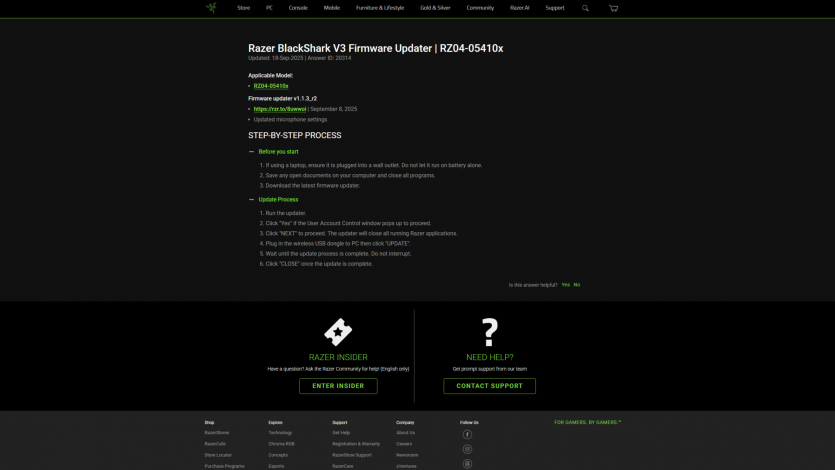
Task: Click the third Follow Us social icon
Action: (x=467, y=464)
